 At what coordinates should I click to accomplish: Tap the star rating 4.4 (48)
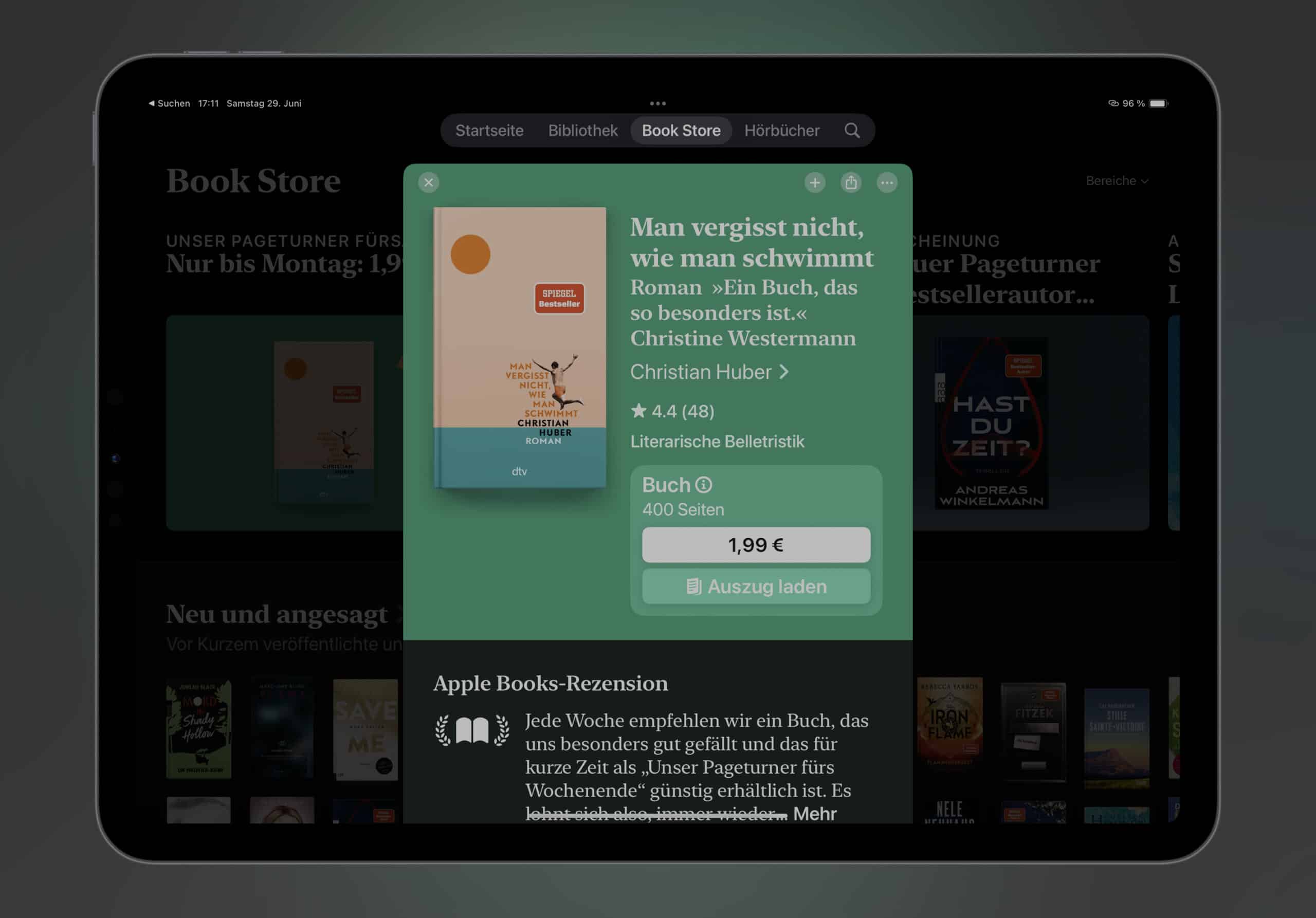click(672, 411)
